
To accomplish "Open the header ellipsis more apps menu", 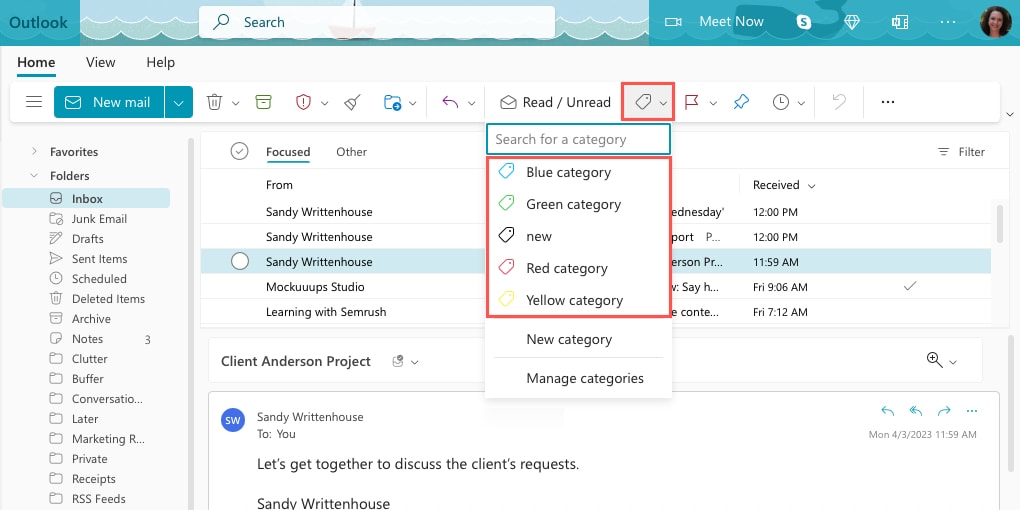I will [948, 22].
